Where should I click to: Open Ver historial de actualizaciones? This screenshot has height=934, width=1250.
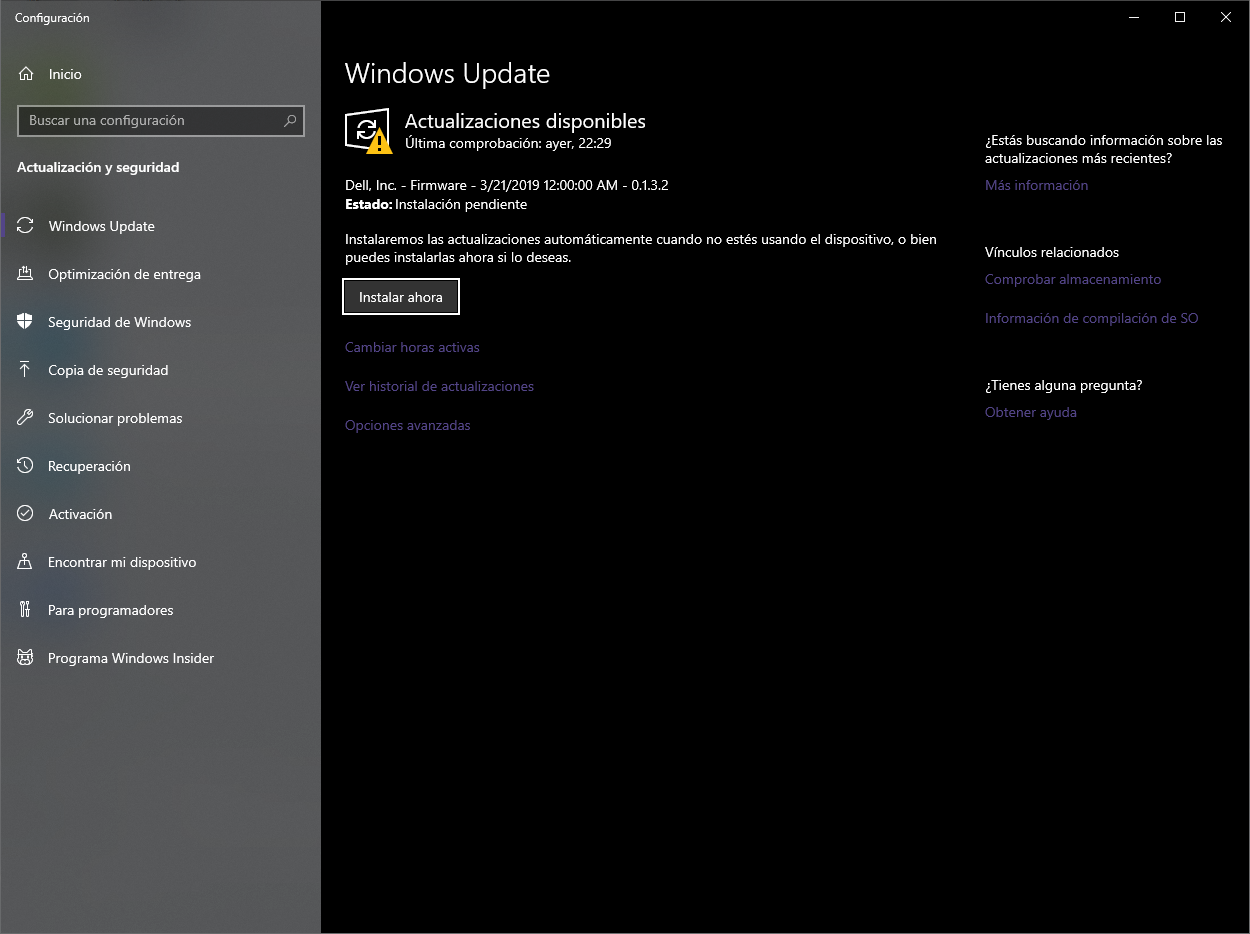pos(439,386)
